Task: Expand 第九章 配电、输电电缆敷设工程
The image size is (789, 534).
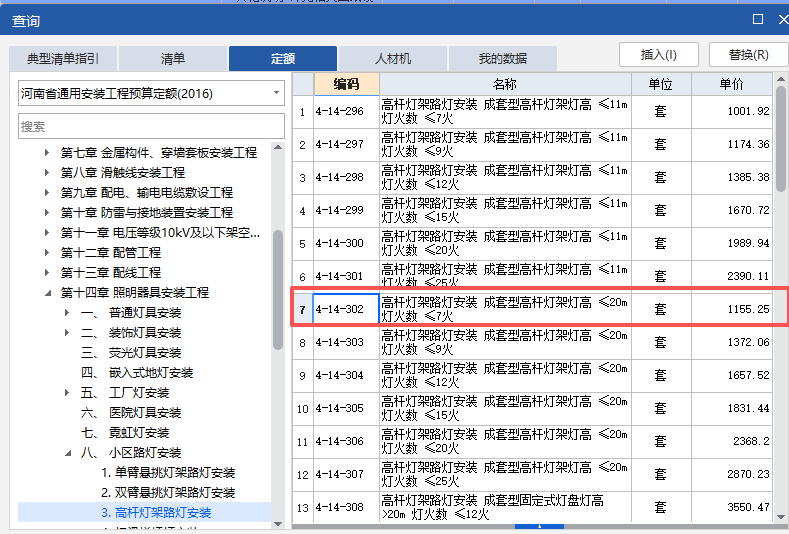Action: point(46,192)
